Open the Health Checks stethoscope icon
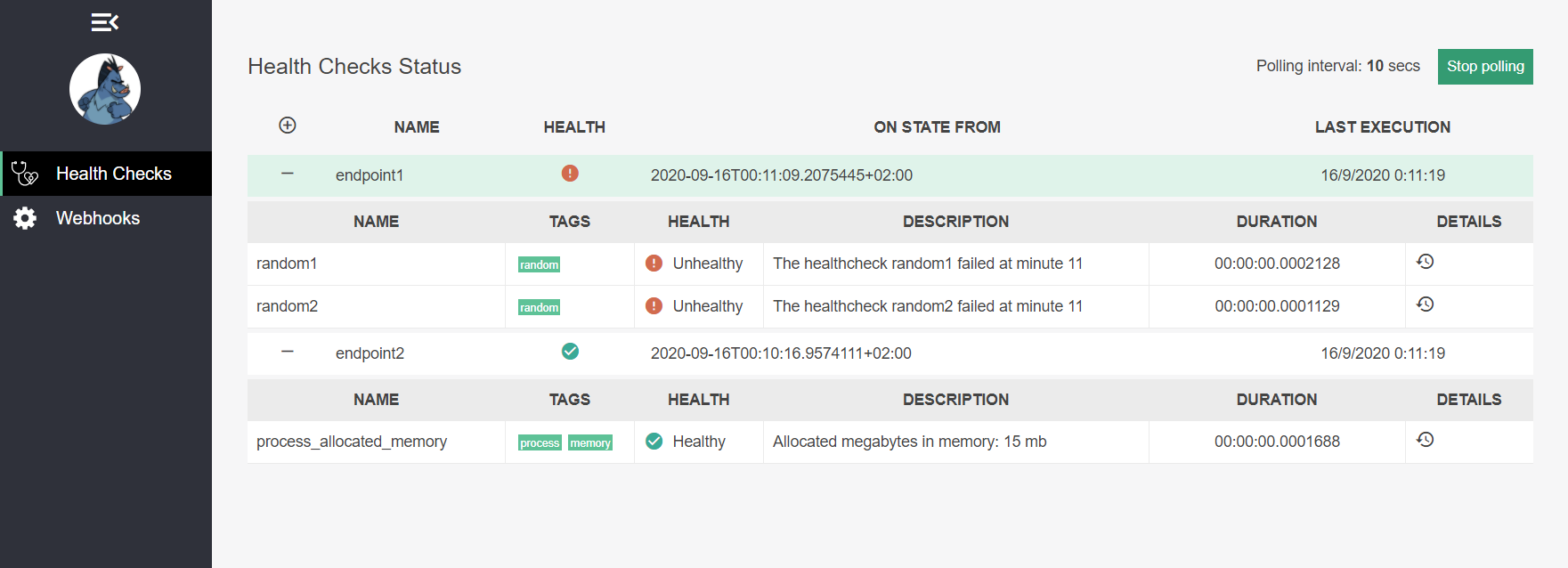 tap(25, 174)
